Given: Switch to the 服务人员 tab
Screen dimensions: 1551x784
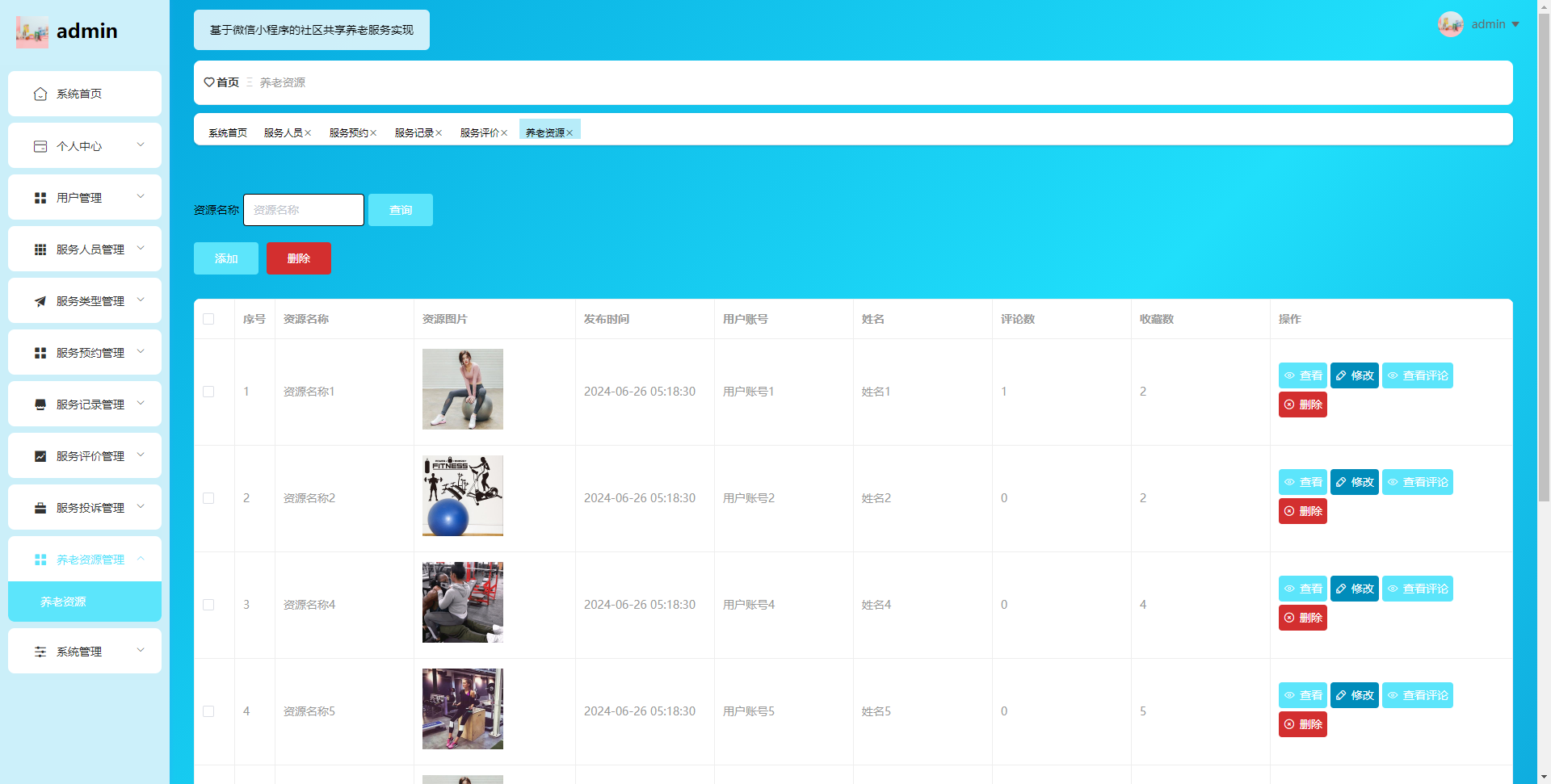Looking at the screenshot, I should (284, 133).
